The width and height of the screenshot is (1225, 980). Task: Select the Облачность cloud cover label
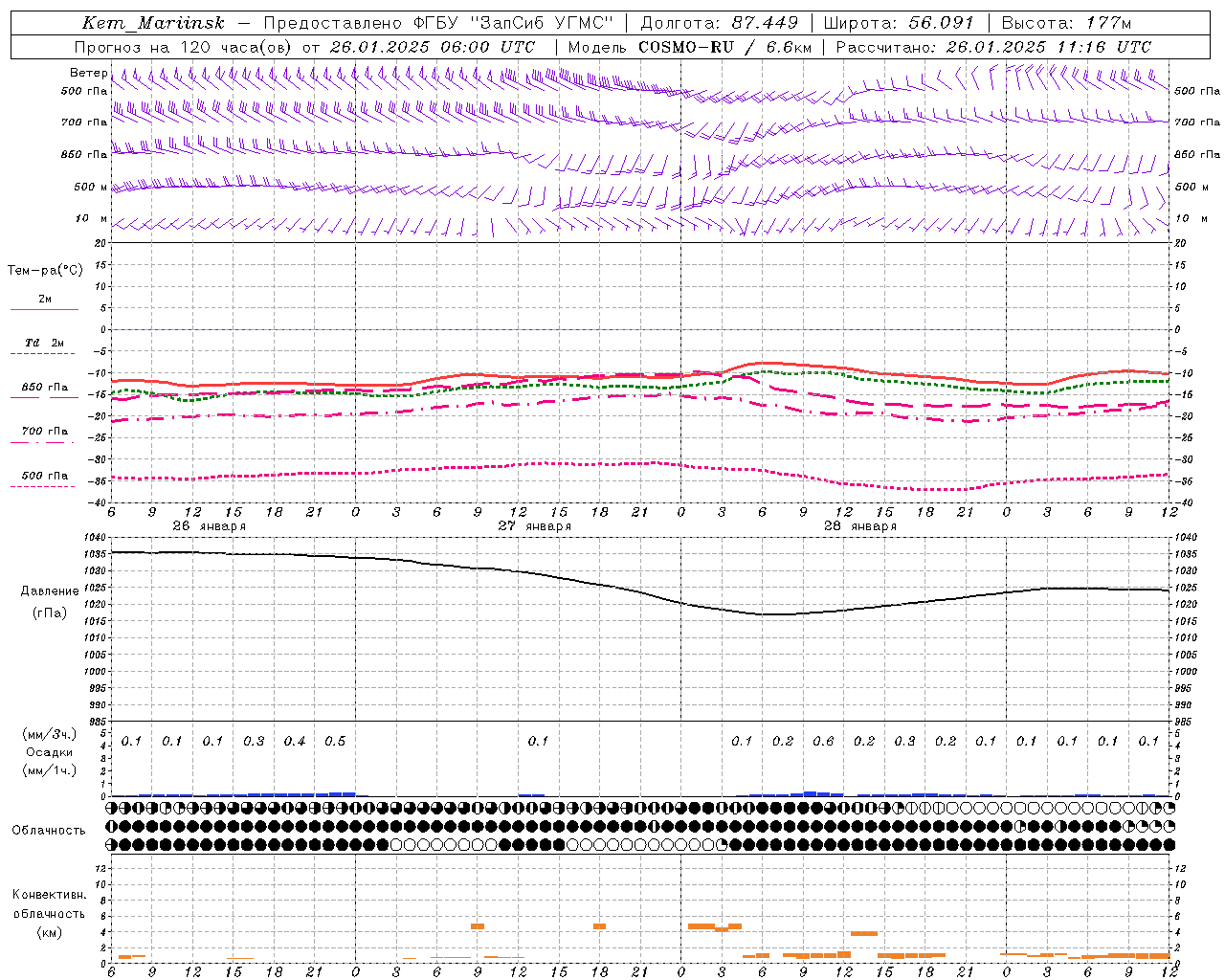coord(49,831)
